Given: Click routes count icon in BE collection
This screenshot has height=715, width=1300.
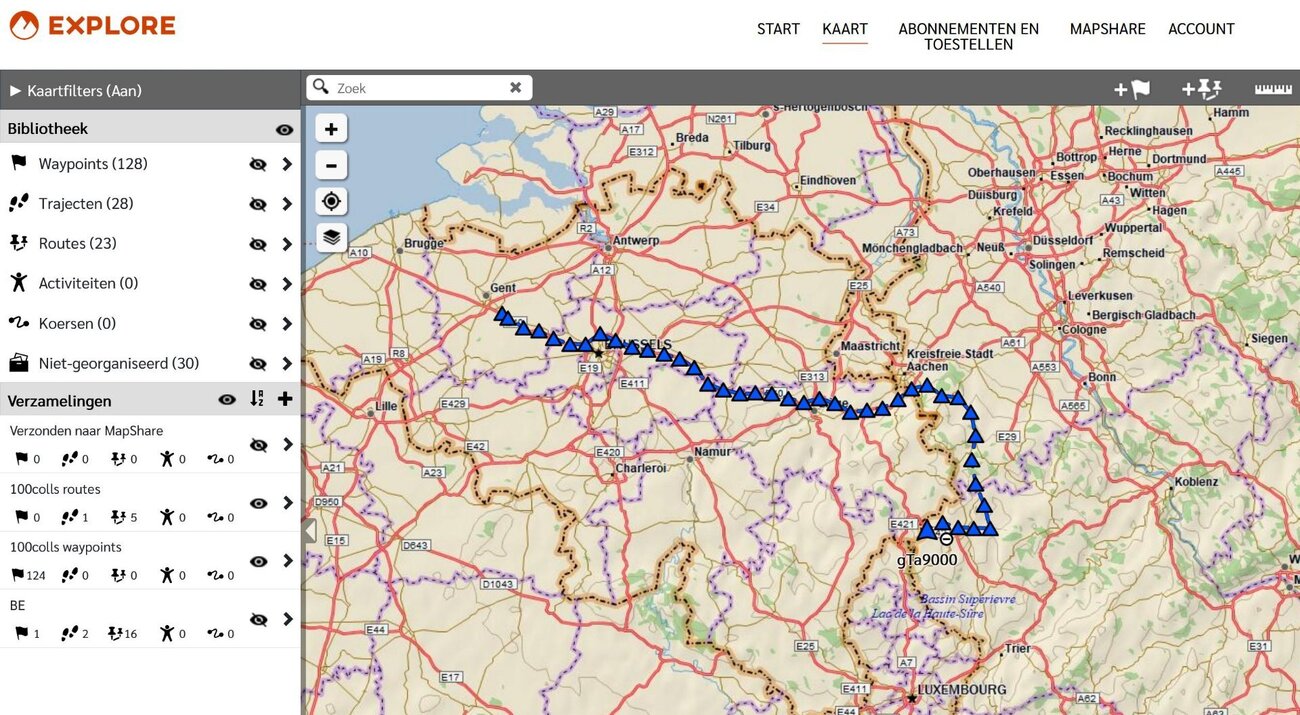Looking at the screenshot, I should click(x=115, y=633).
